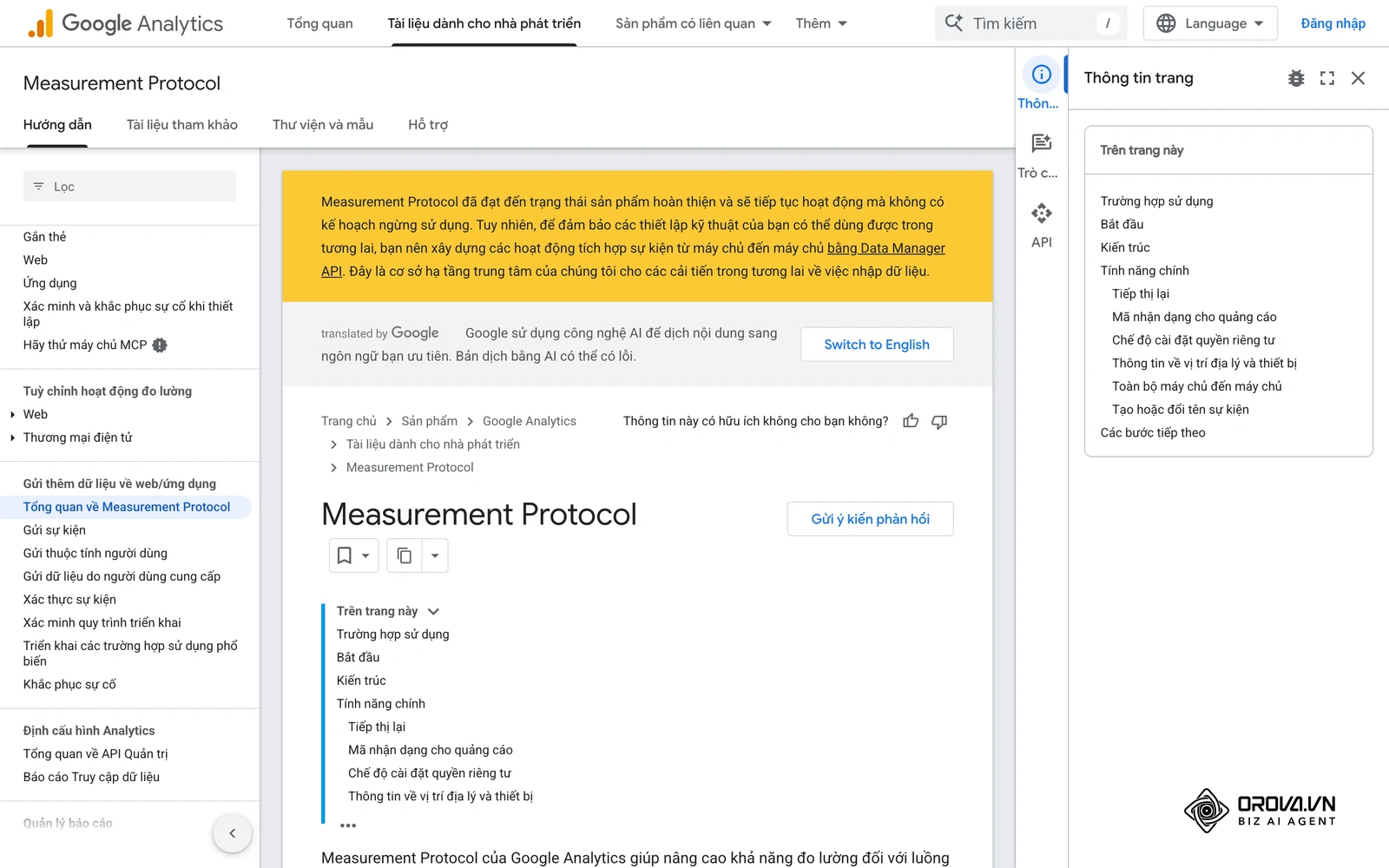Open the Data Manager API link
The height and width of the screenshot is (868, 1389).
886,248
